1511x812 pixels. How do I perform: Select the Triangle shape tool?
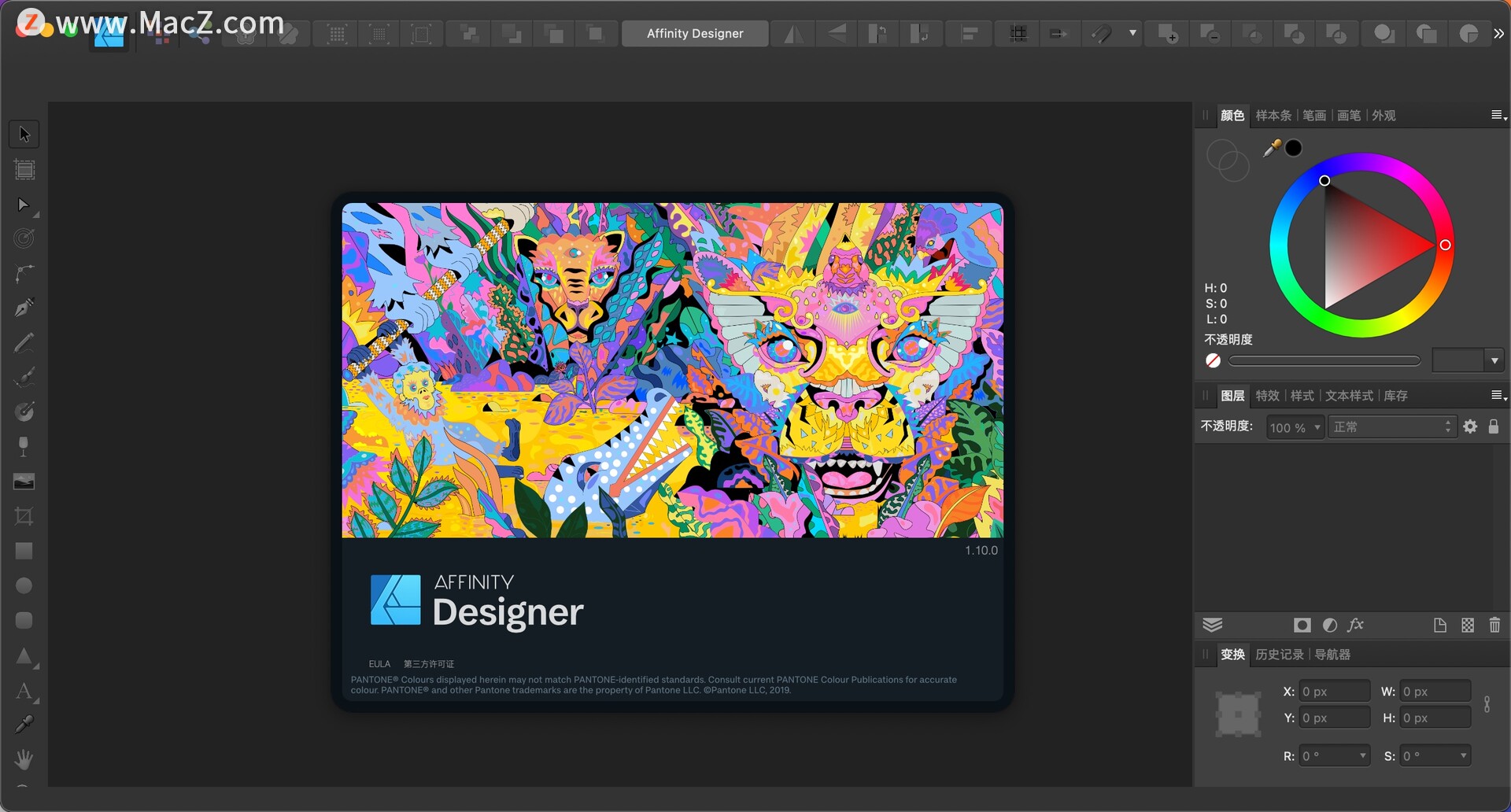(x=24, y=656)
